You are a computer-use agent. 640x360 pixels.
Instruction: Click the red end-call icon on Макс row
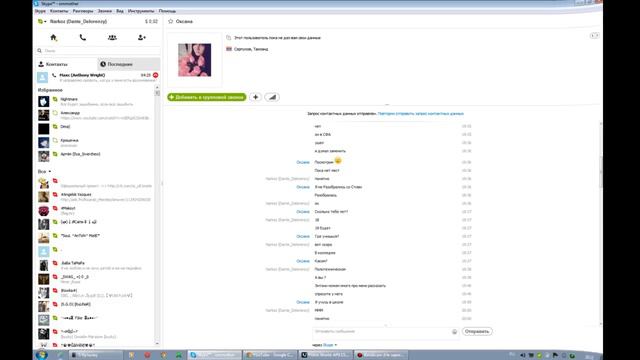click(156, 75)
